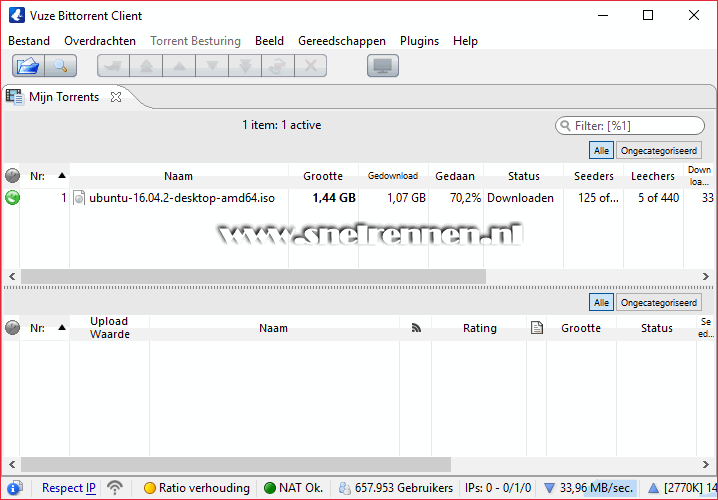The image size is (718, 500).
Task: Click the move-to-bottom toolbar icon
Action: 245,66
